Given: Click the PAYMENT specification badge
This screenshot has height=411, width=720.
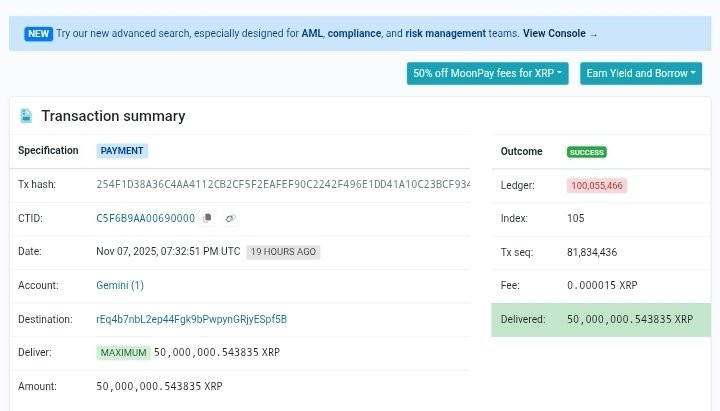Looking at the screenshot, I should [122, 151].
